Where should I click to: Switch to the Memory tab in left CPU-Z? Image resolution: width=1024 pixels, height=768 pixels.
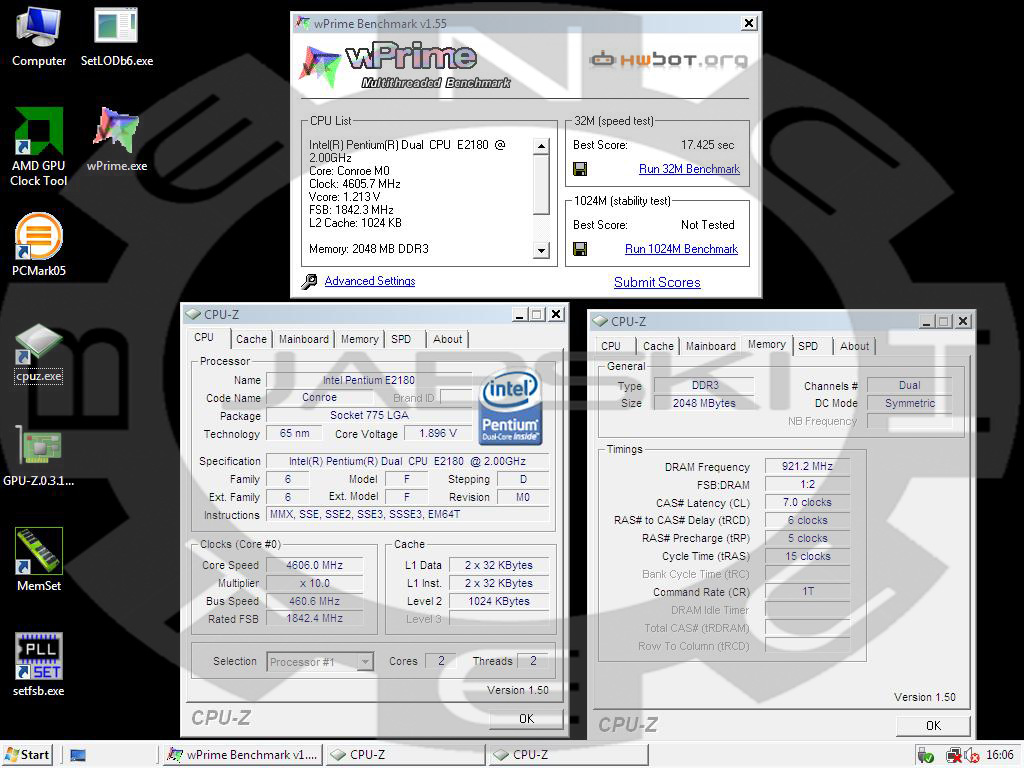(359, 339)
